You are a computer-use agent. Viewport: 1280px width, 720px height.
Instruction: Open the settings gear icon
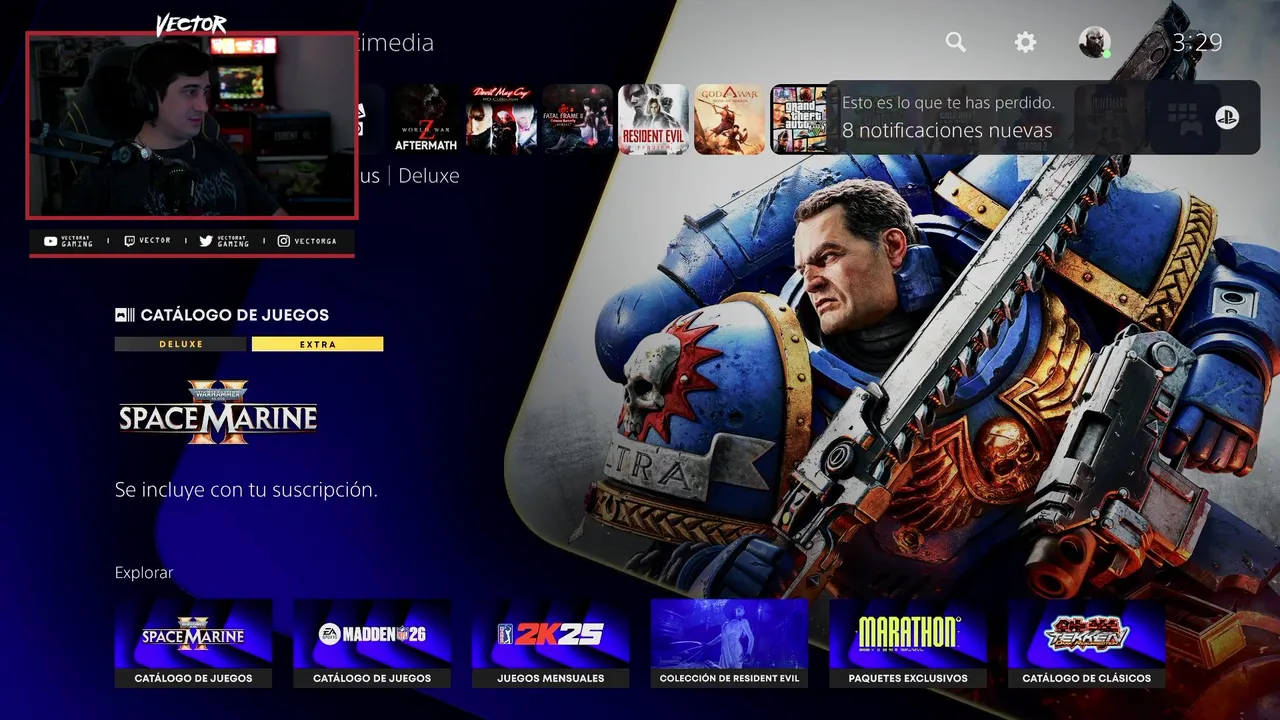1025,42
